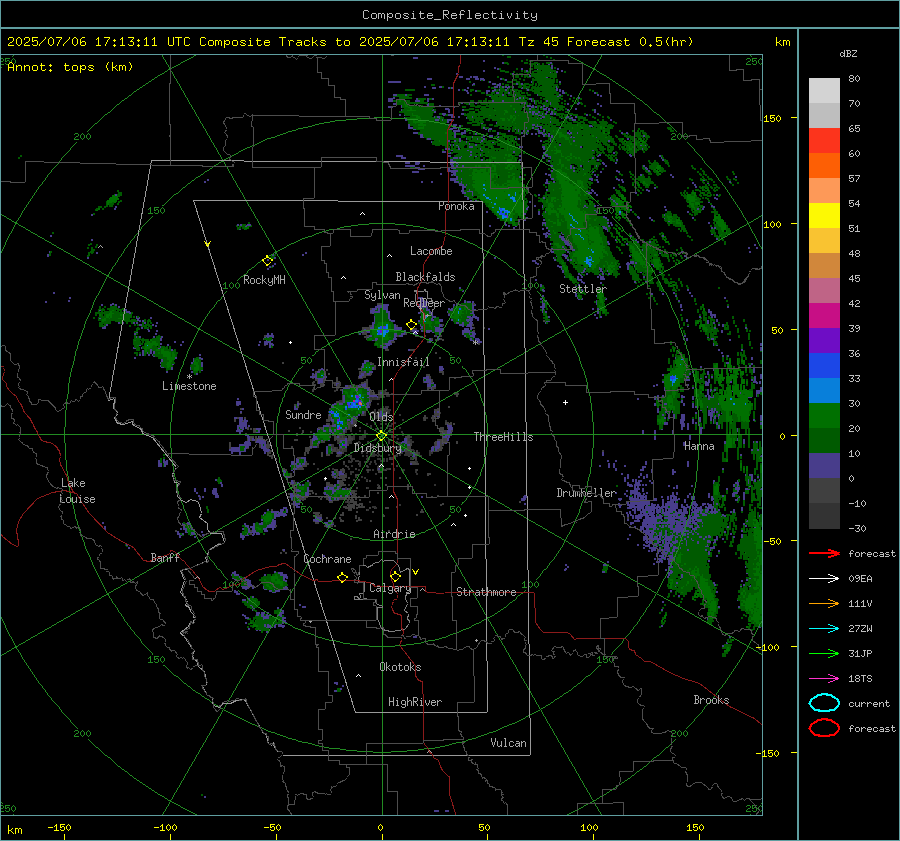Pick the bright green 20–30 dBZ swatch
Screen dimensions: 900x841
824,416
